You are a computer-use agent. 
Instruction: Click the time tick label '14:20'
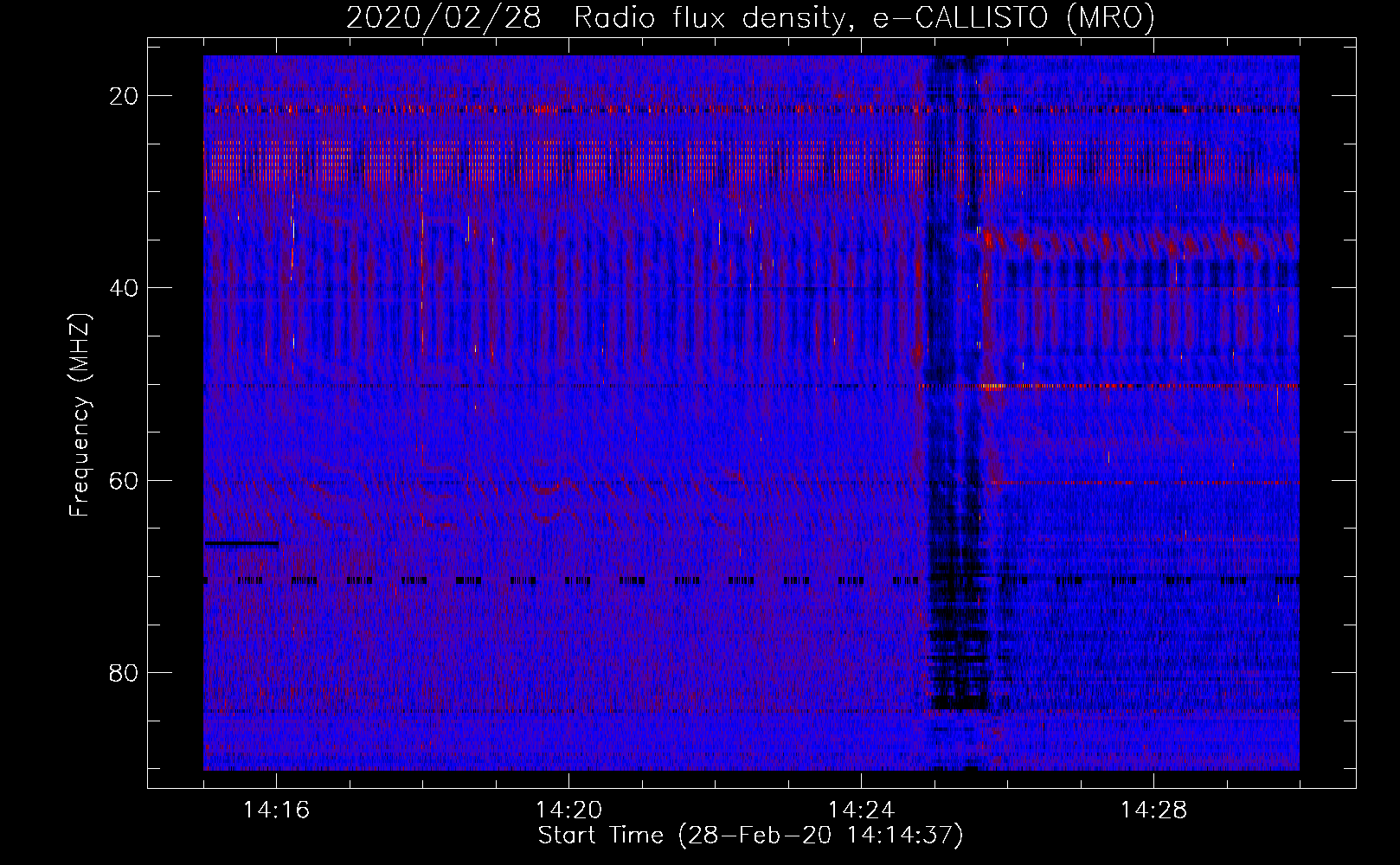[569, 811]
